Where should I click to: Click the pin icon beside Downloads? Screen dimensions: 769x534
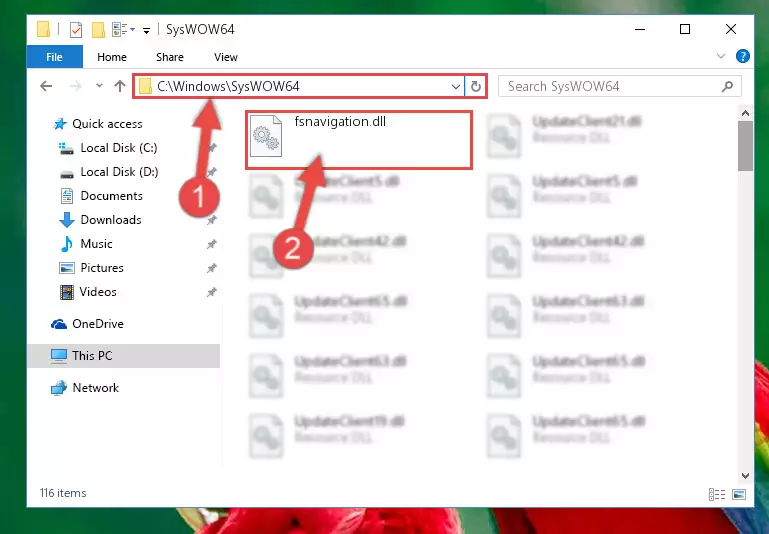(211, 220)
